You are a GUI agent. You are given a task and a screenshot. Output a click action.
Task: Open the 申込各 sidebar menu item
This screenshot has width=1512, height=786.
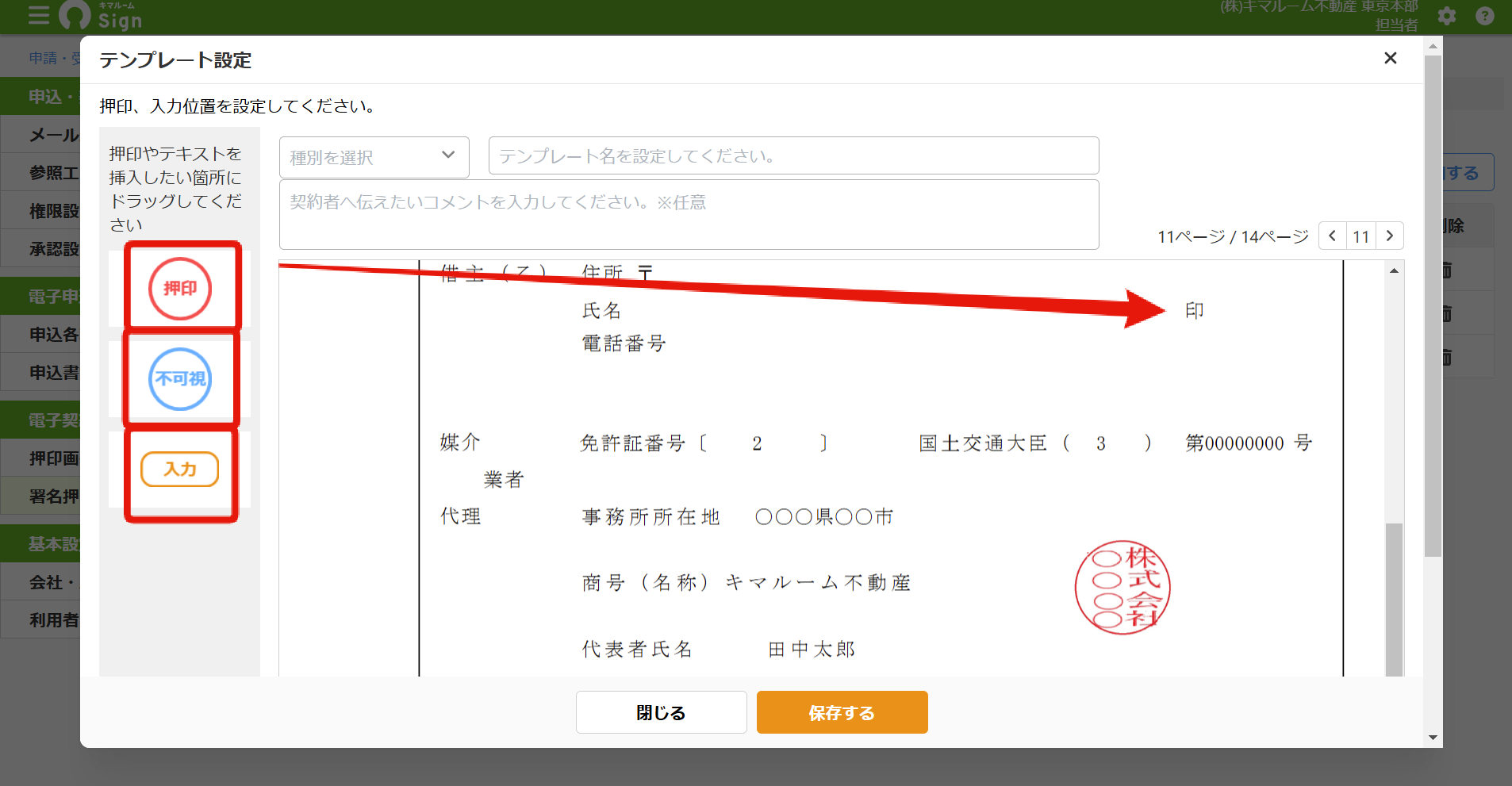(40, 335)
